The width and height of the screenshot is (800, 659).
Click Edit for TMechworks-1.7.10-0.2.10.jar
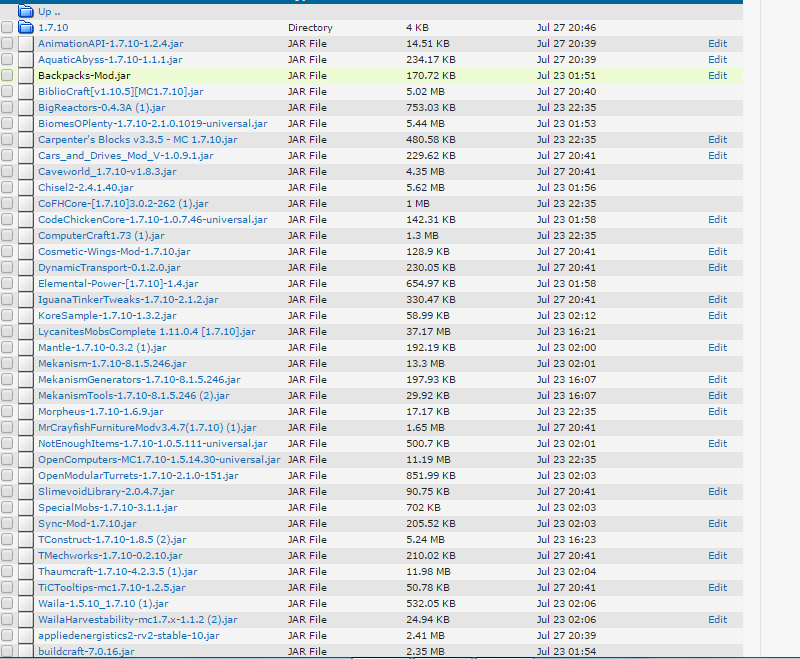pos(717,555)
